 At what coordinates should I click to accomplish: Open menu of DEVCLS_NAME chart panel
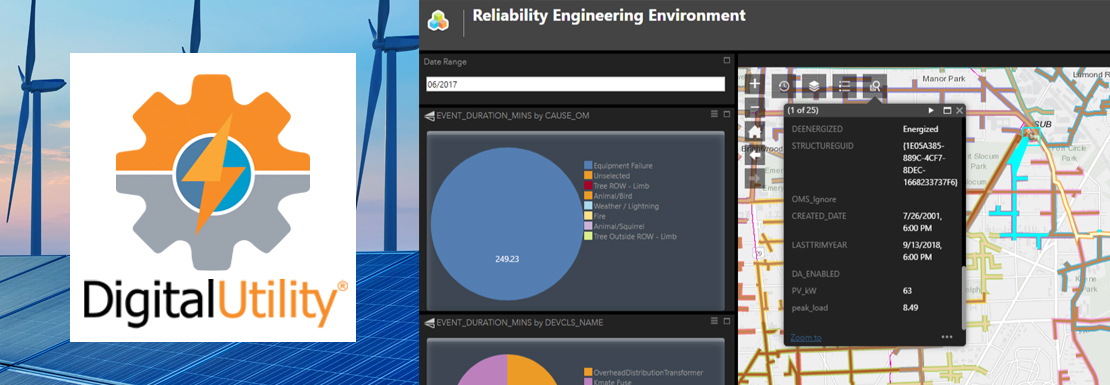714,322
